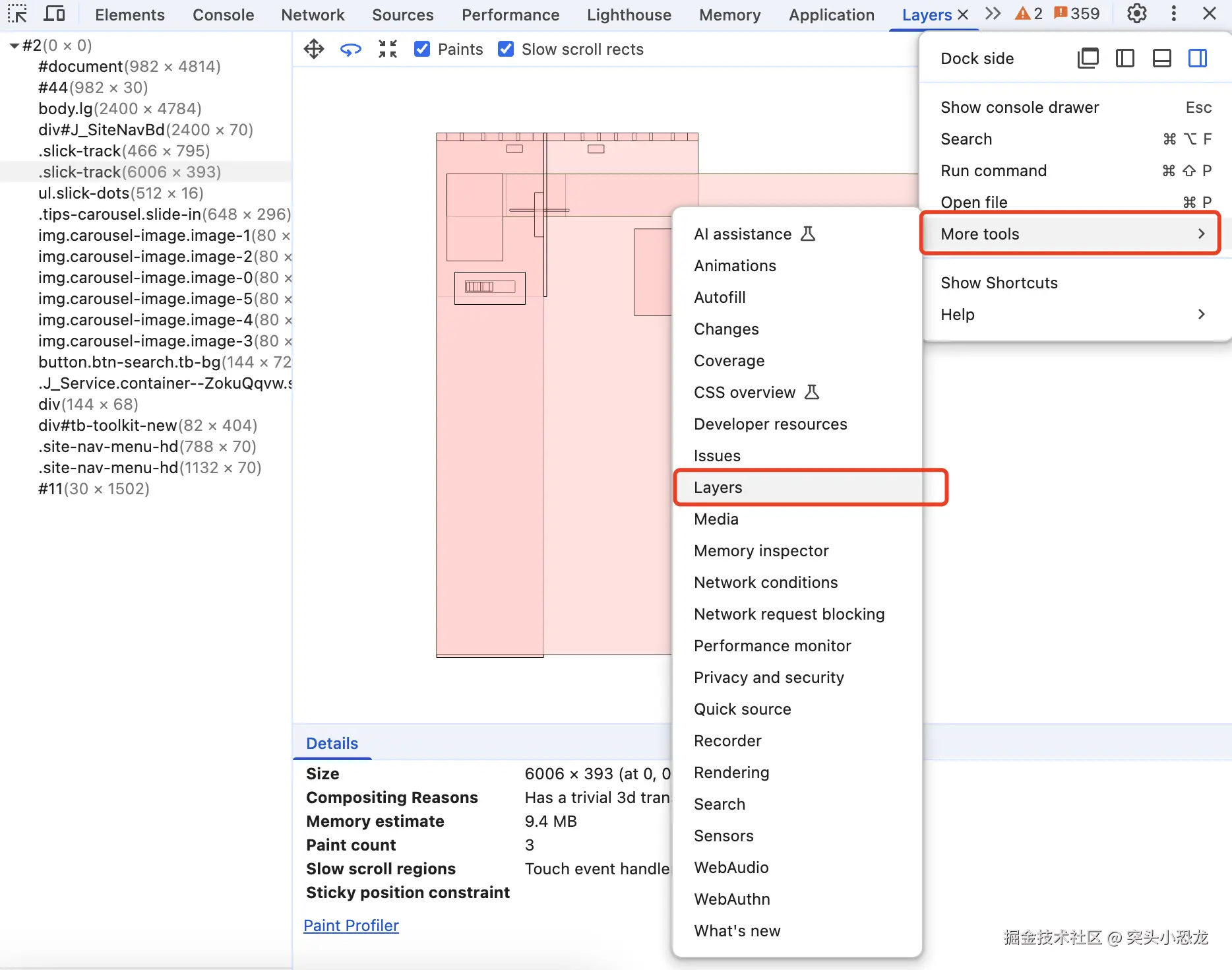Open the Sources tab
This screenshot has width=1232, height=970.
(403, 15)
